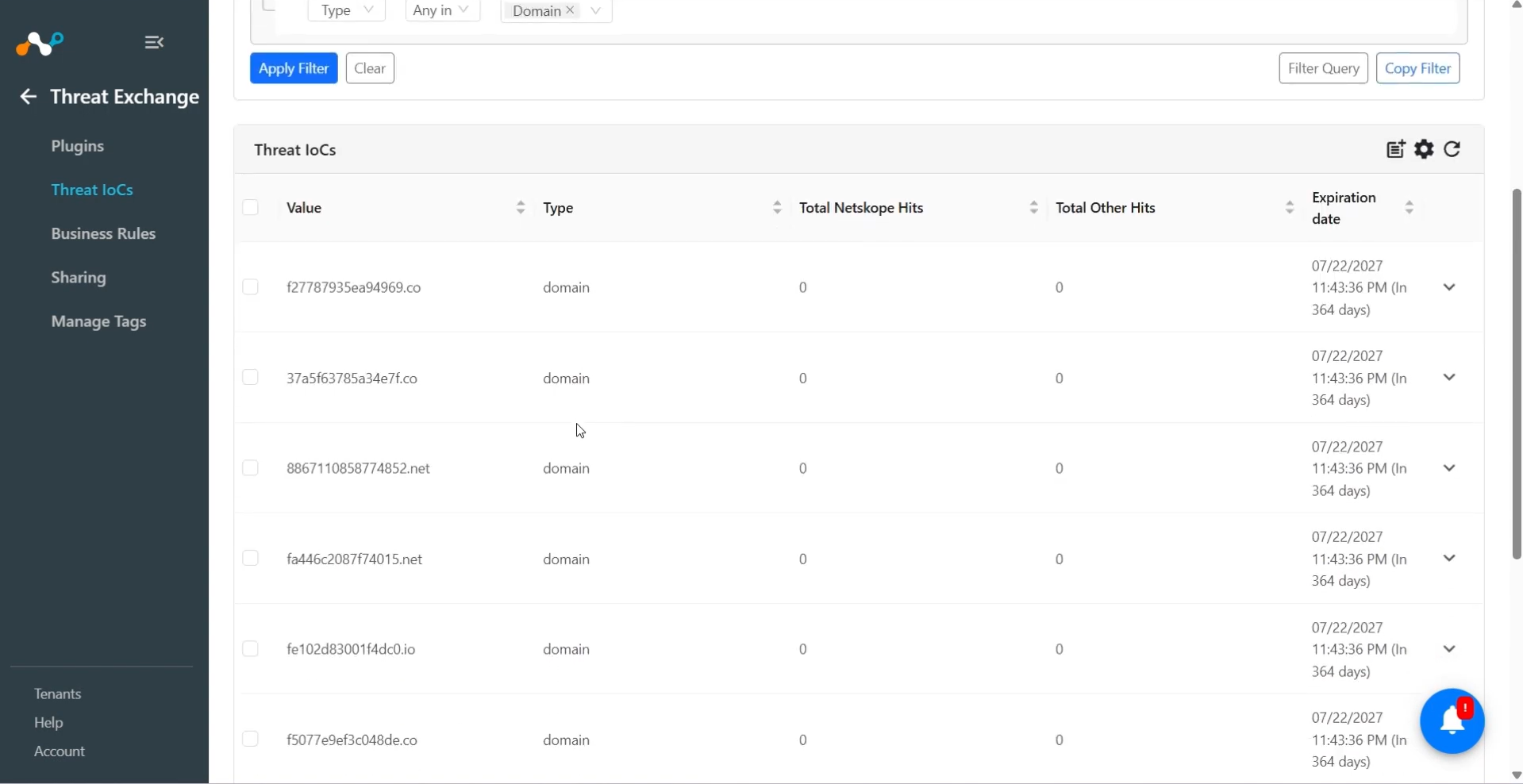Select row 37a5f63785a34e7f.co checkbox

[x=251, y=378]
